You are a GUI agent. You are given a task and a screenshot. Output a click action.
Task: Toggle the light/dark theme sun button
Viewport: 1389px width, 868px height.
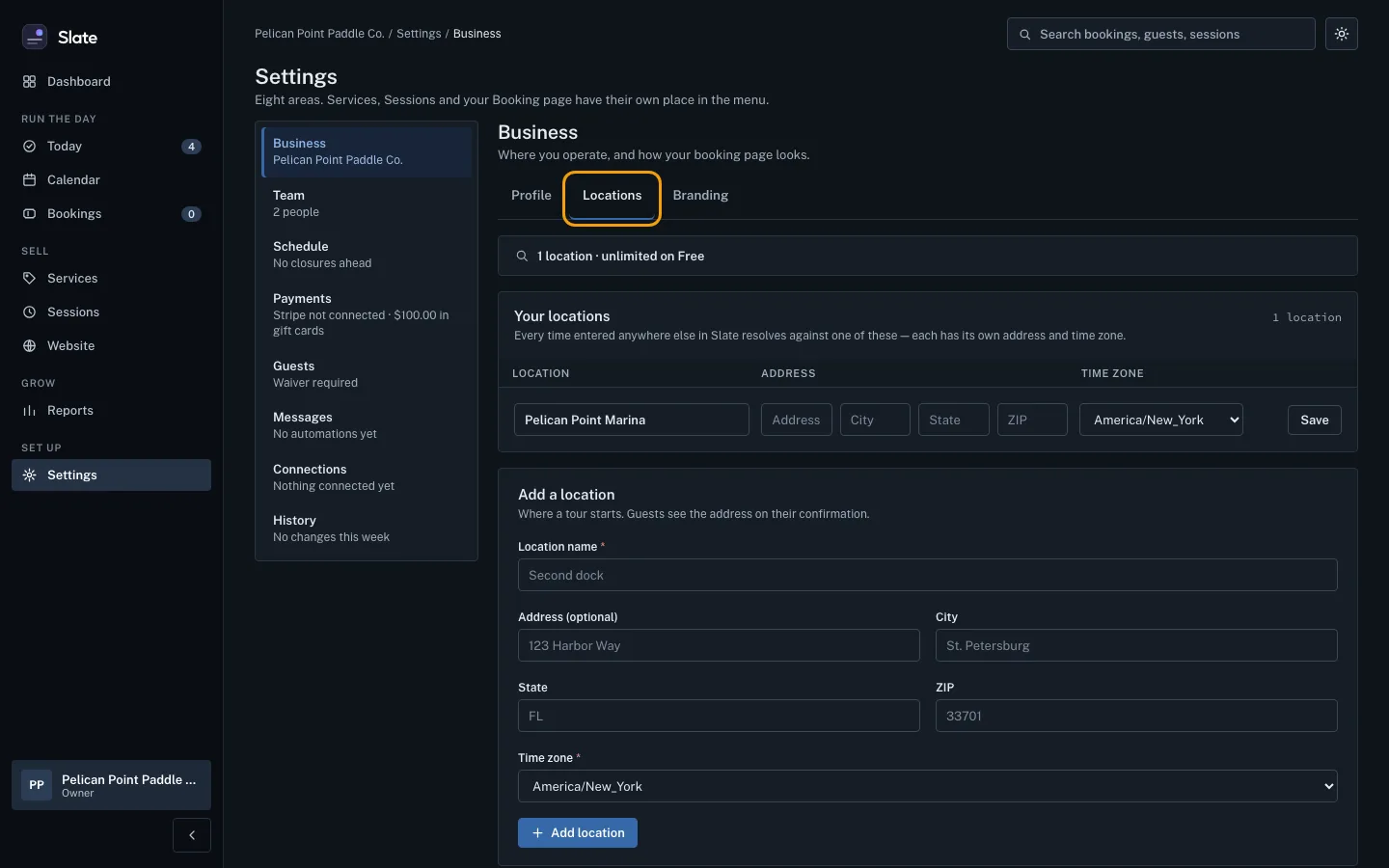pos(1342,34)
